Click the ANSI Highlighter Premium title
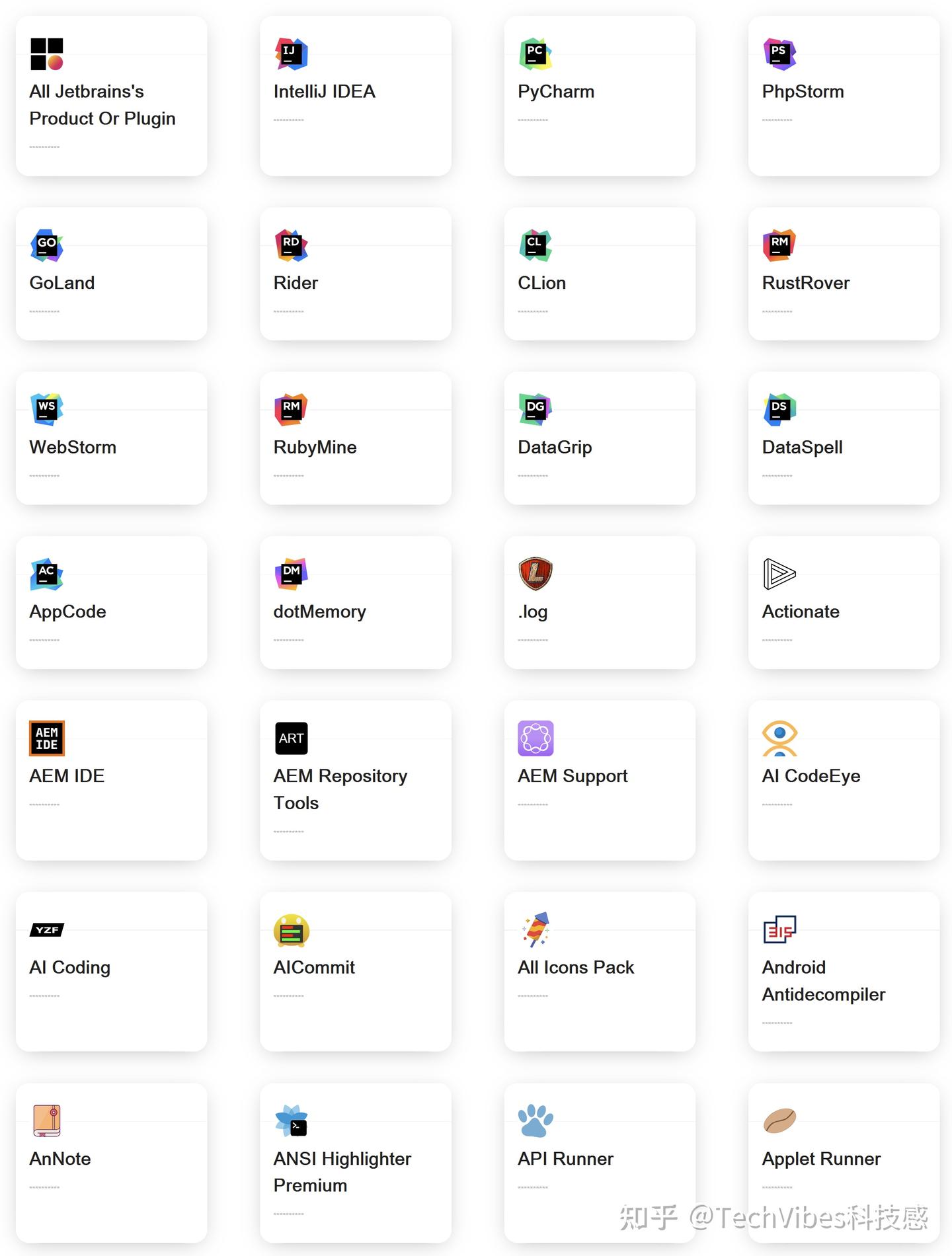The width and height of the screenshot is (952, 1256). pos(342,1172)
